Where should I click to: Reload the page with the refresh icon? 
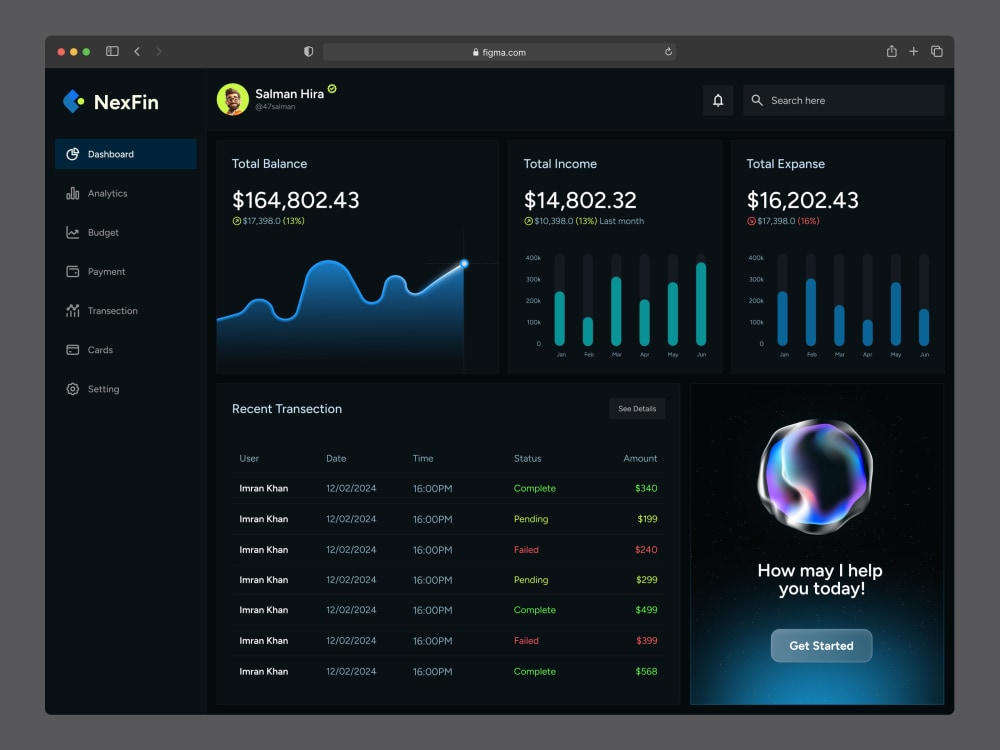(x=668, y=52)
